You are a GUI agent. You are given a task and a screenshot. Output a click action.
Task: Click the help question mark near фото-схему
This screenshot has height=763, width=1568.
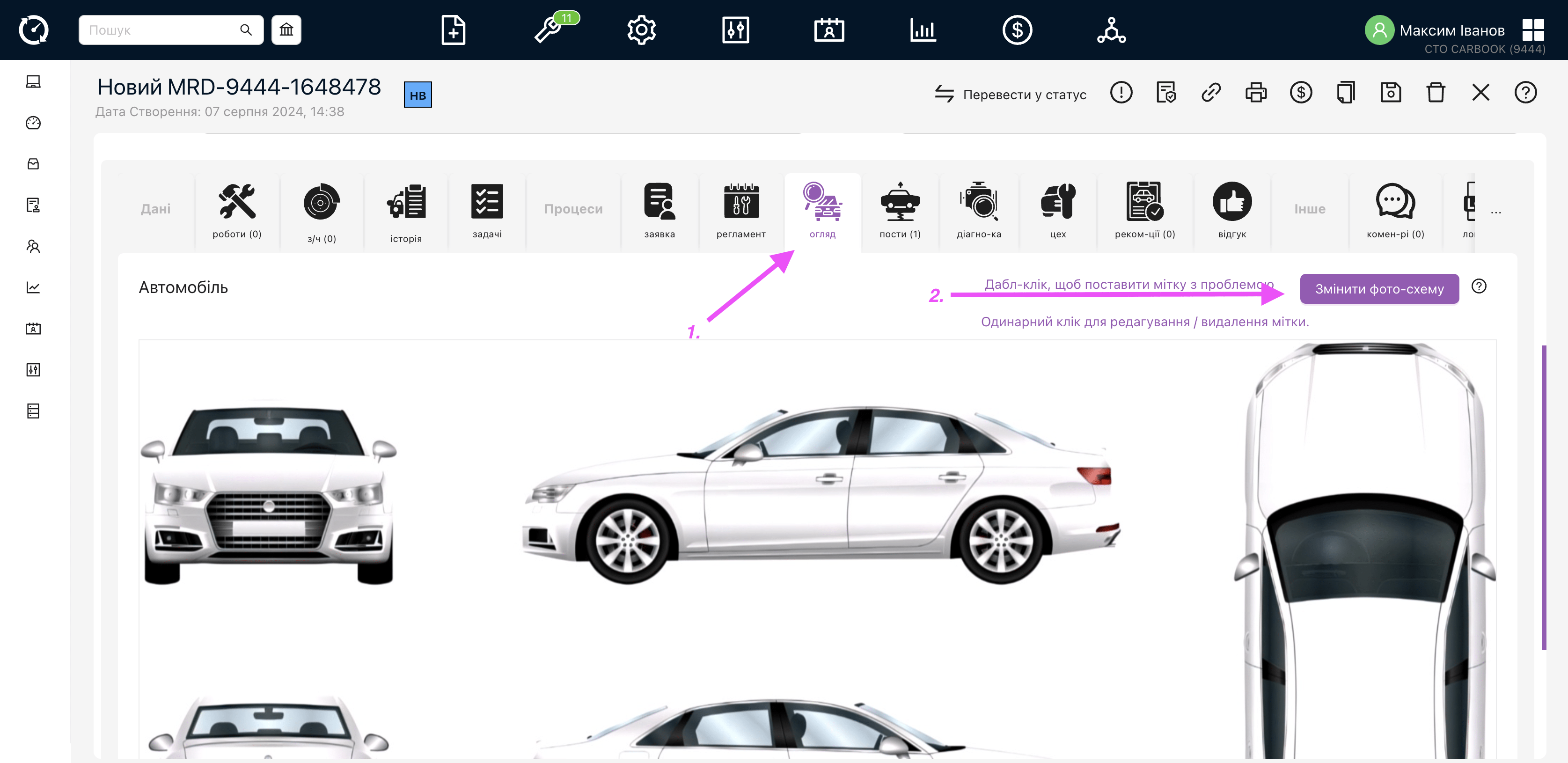(x=1479, y=286)
